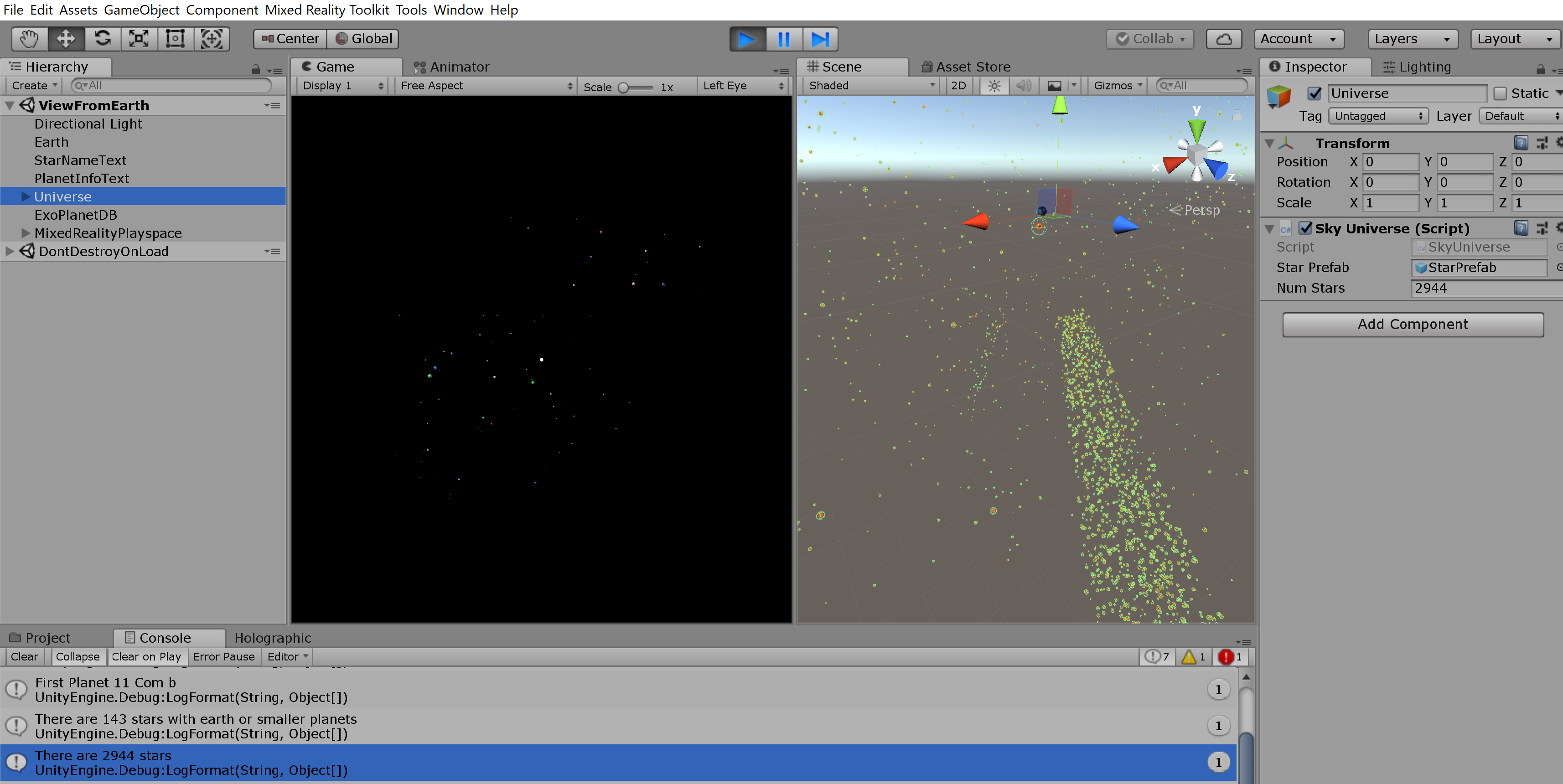Disable the Sky Universe script checkbox

pos(1305,229)
